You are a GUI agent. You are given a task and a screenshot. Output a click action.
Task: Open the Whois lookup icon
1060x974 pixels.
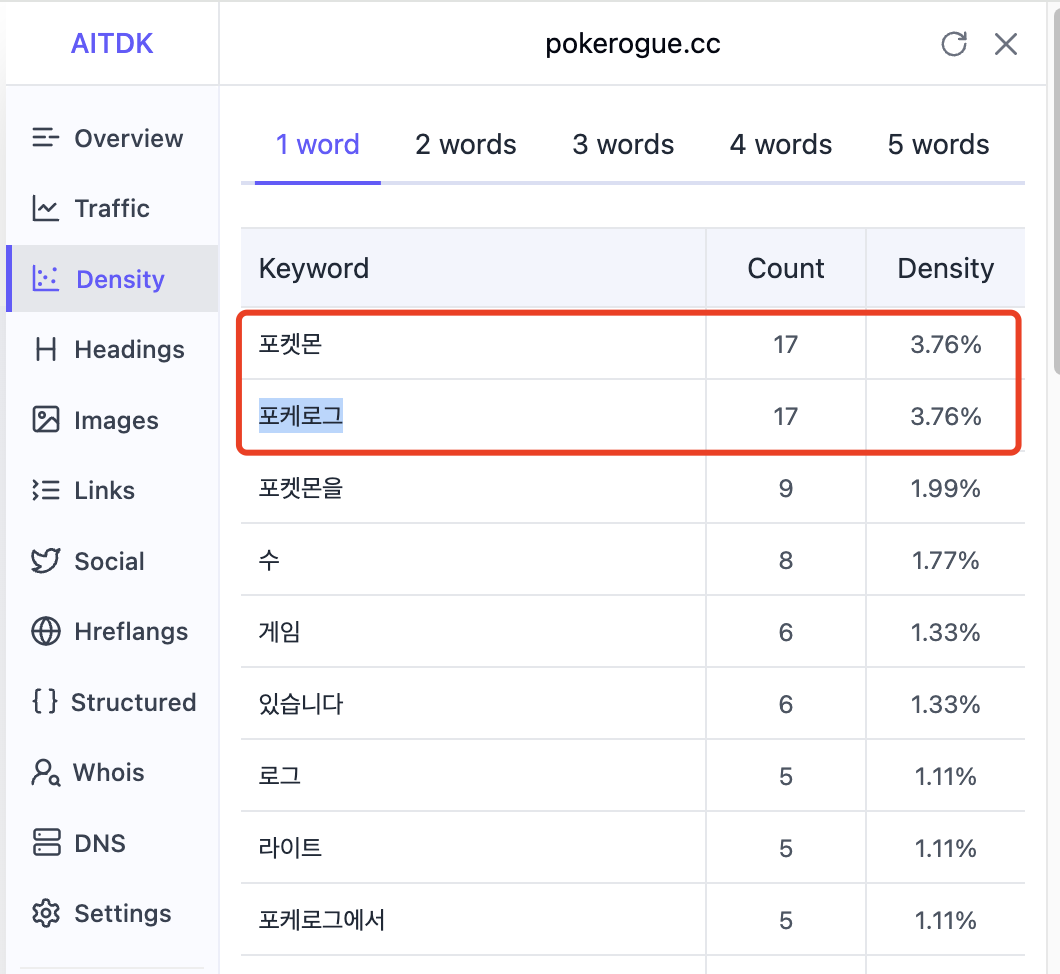[45, 772]
